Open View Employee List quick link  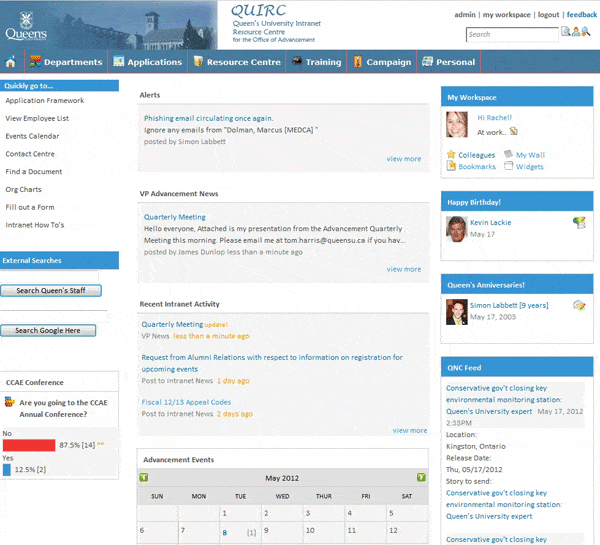37,118
